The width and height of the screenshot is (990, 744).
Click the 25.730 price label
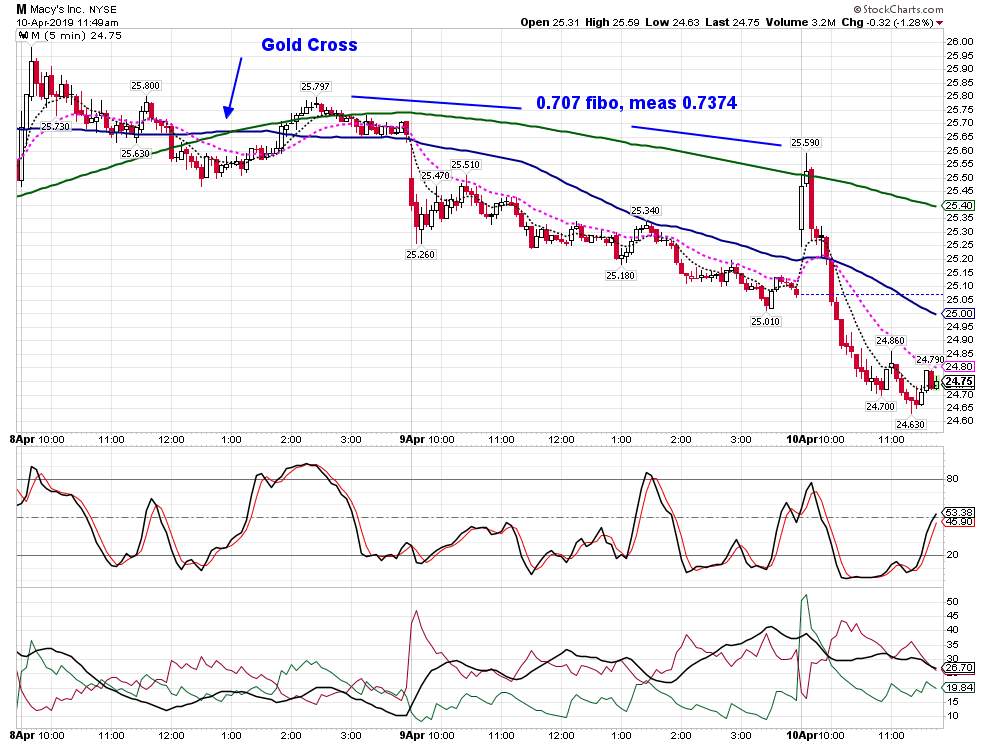click(56, 127)
